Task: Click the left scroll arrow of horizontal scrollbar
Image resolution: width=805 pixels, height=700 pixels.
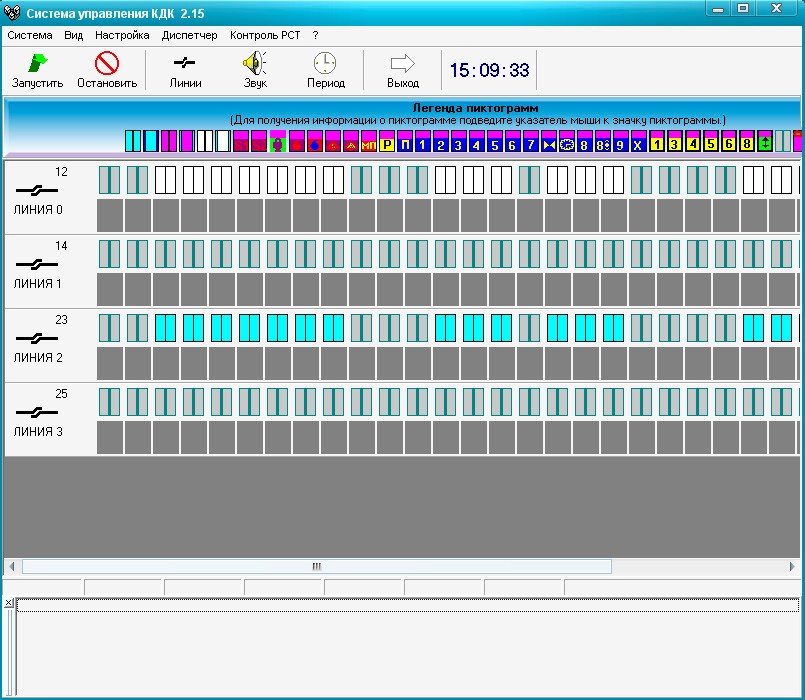Action: [x=11, y=566]
